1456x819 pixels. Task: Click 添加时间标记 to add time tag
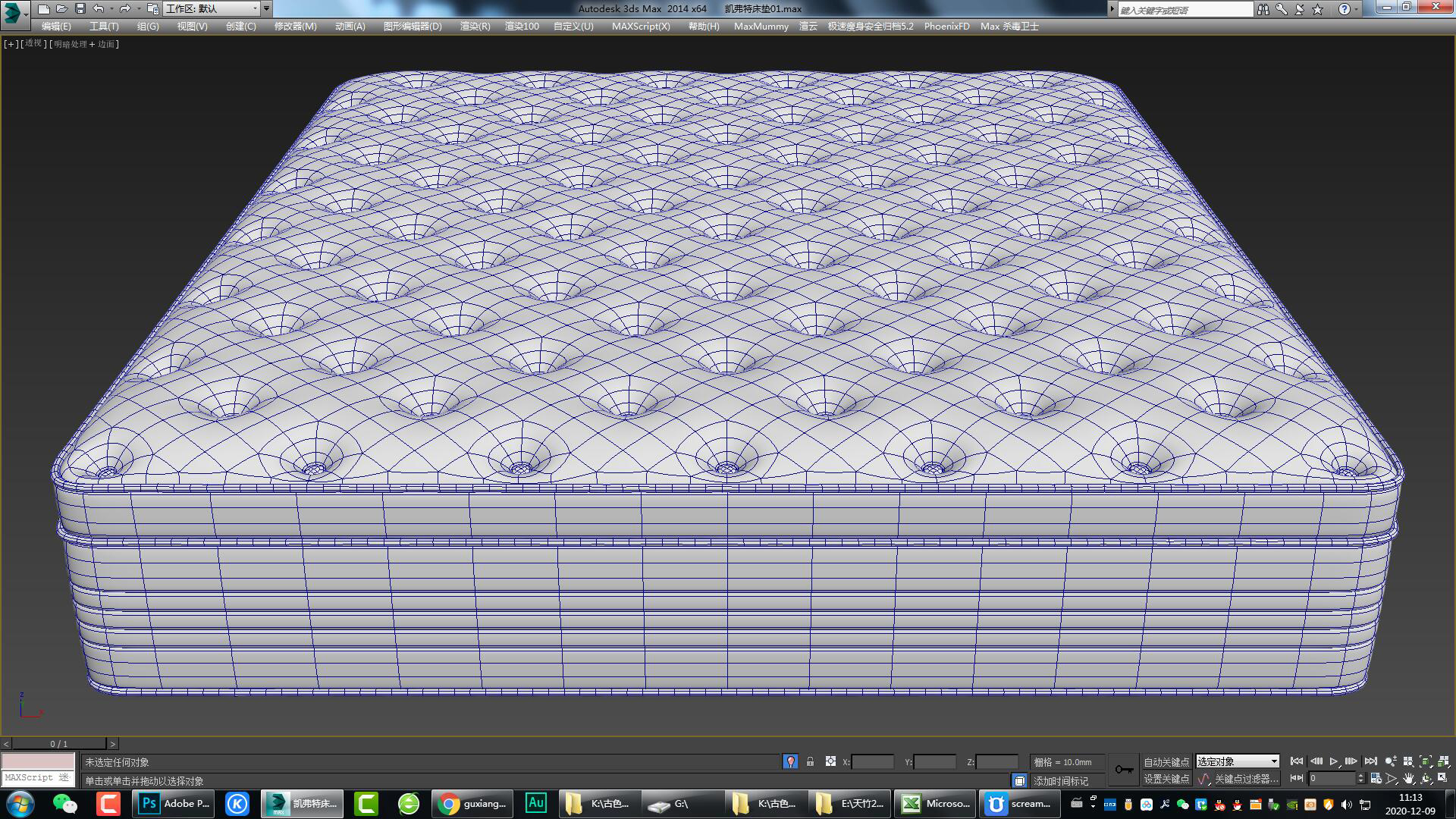pos(1059,780)
